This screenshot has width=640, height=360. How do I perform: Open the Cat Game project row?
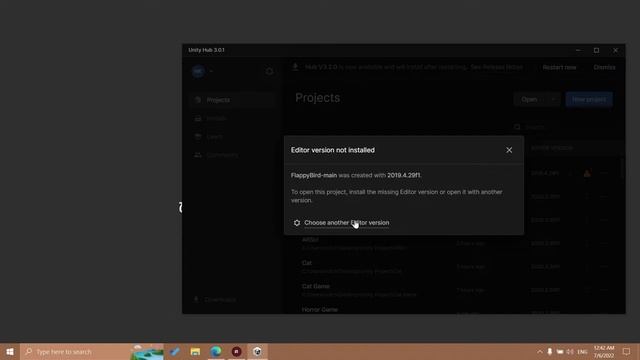[453, 290]
